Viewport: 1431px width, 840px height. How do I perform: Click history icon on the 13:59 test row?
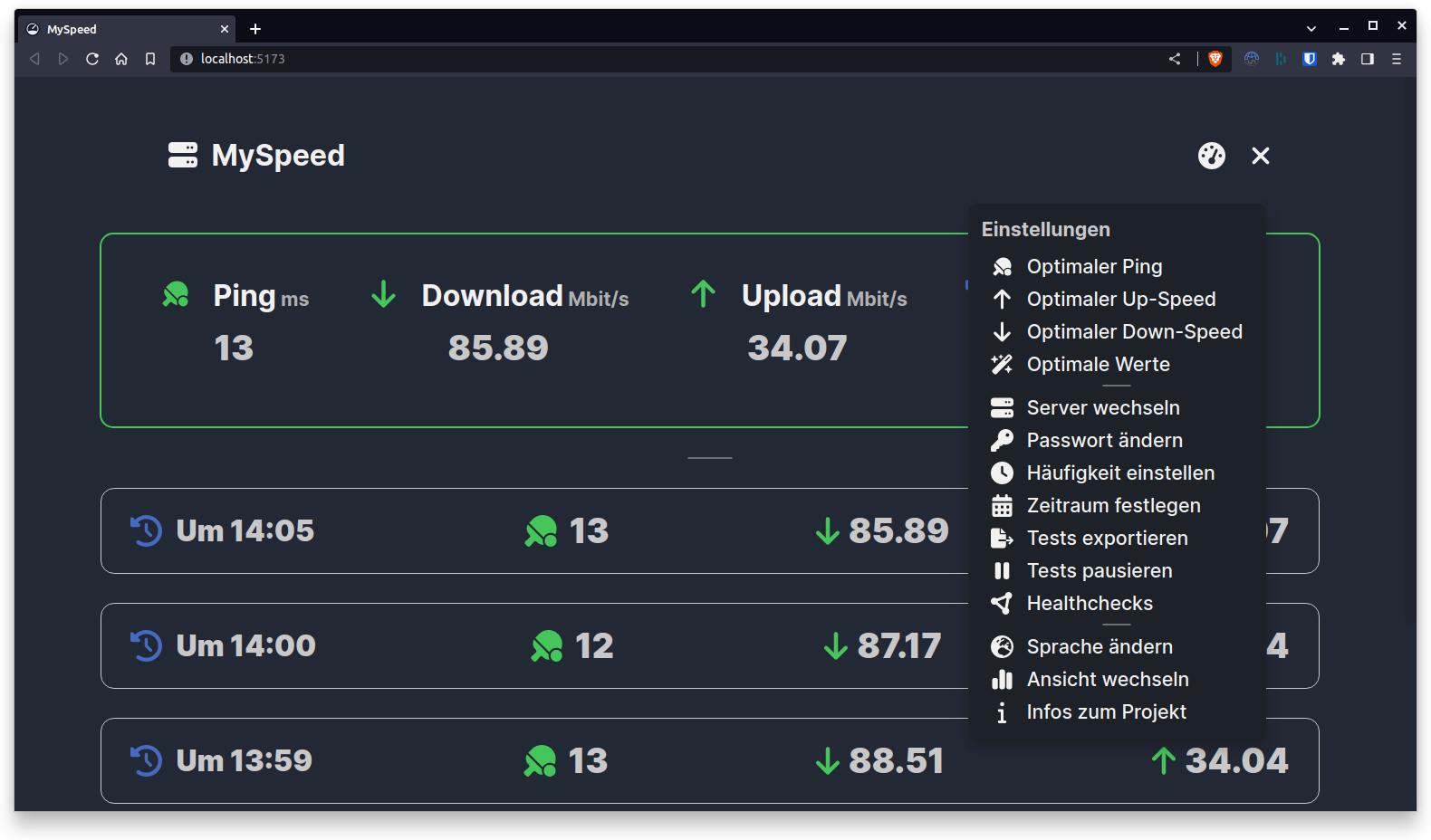[146, 760]
